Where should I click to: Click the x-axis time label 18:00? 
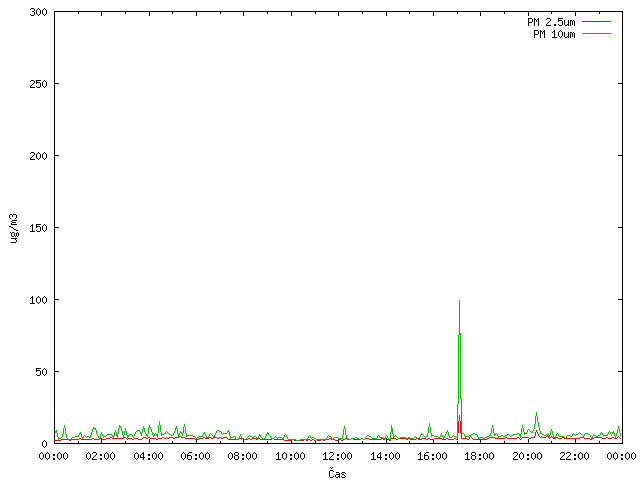479,456
